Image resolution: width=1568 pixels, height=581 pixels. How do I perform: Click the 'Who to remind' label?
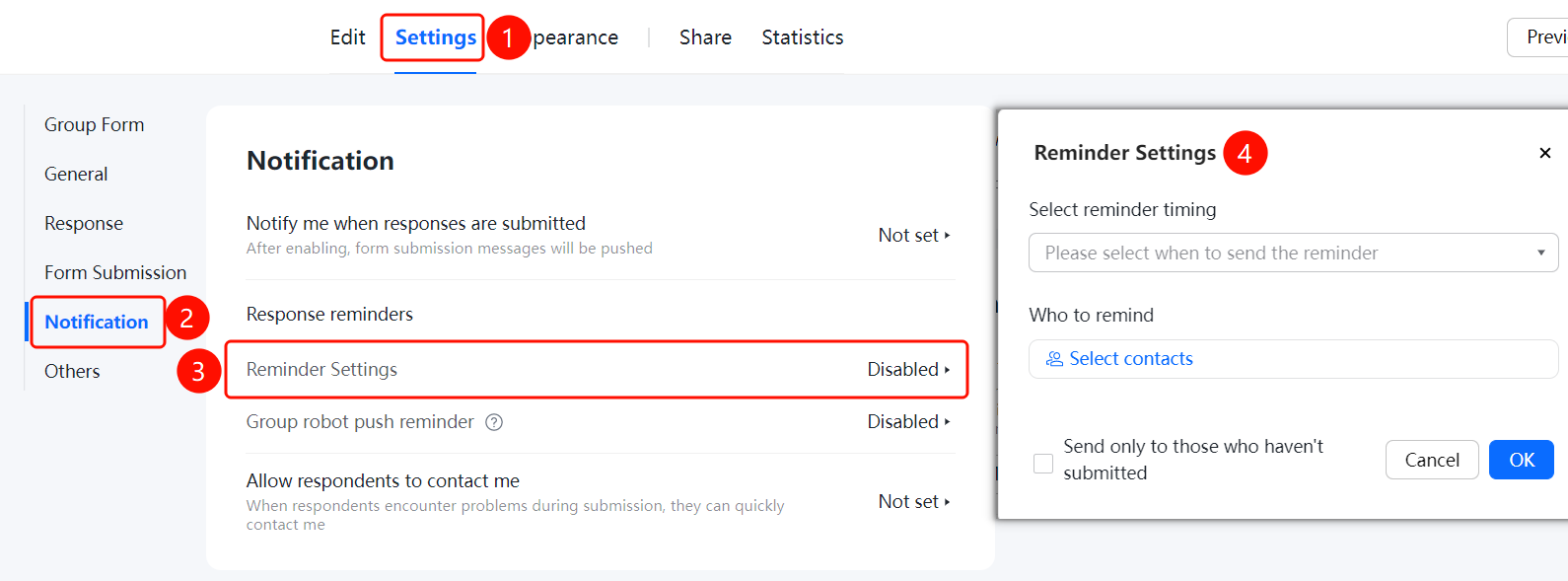pyautogui.click(x=1091, y=316)
